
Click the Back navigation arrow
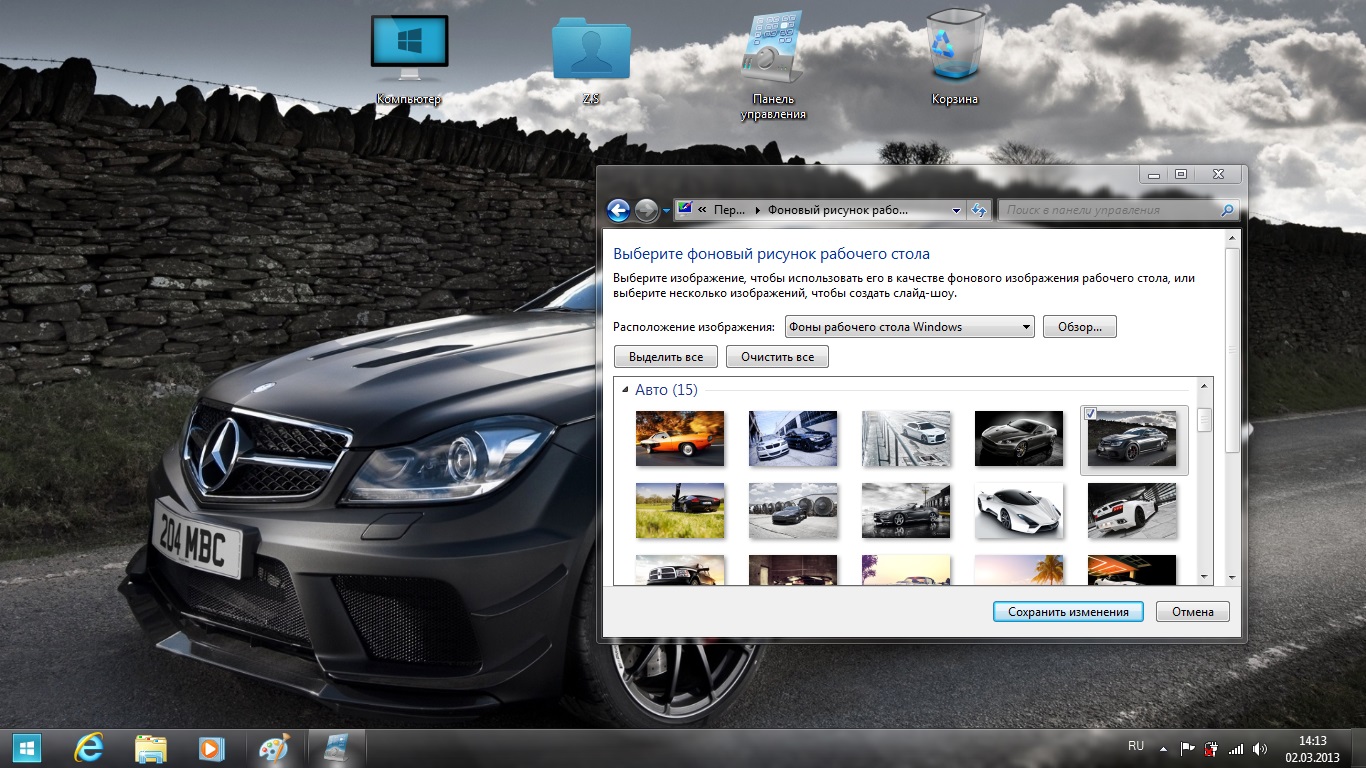[x=619, y=210]
